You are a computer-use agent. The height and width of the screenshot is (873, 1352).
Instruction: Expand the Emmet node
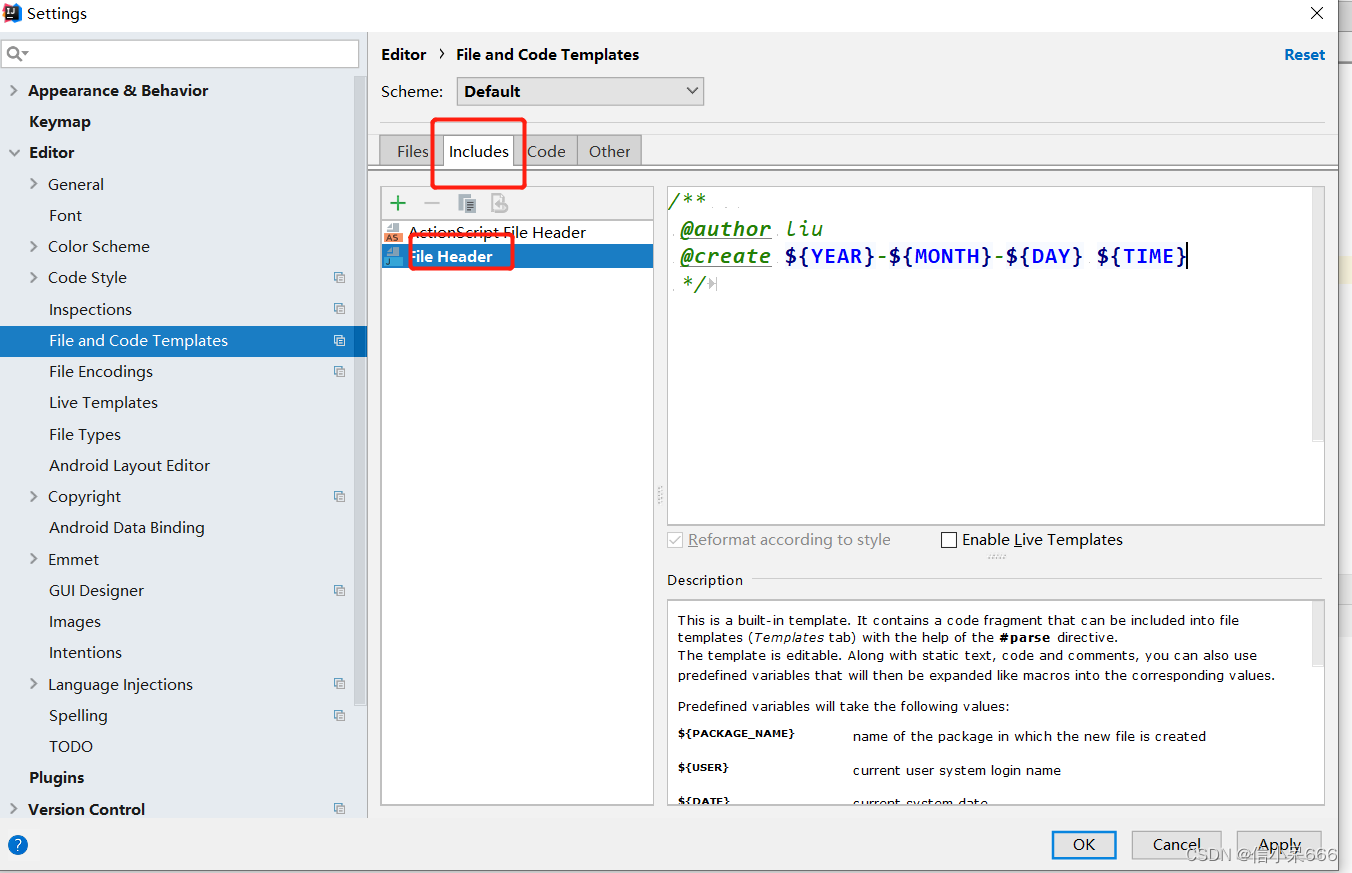point(34,559)
